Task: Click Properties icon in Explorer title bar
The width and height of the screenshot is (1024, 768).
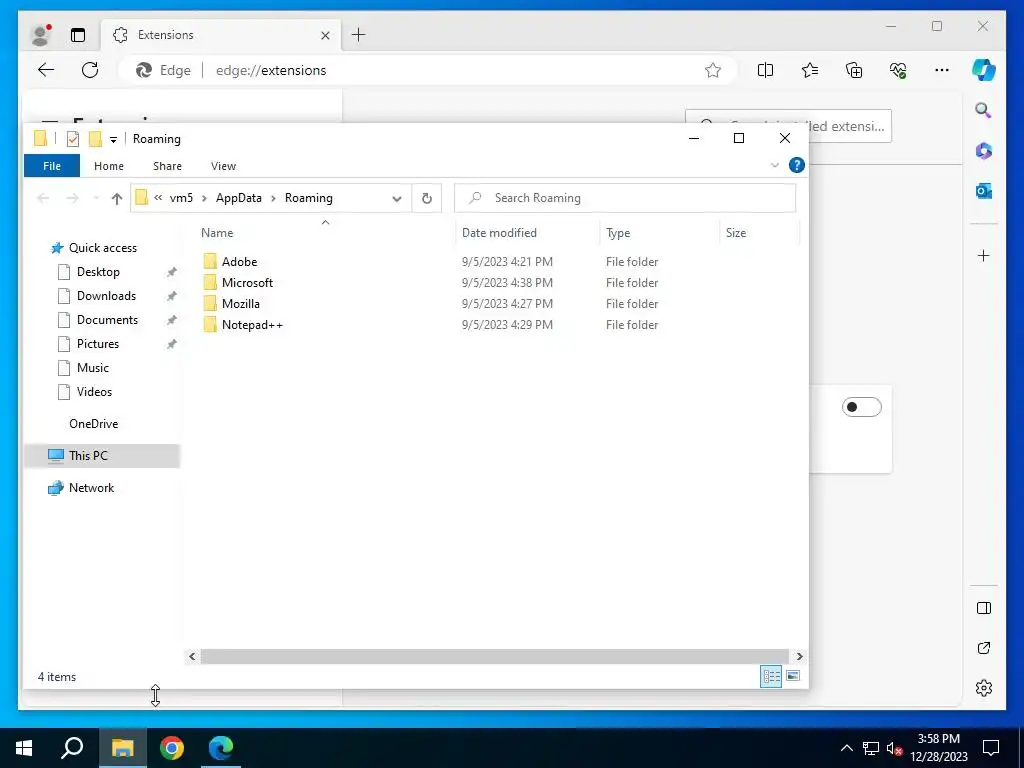Action: coord(72,138)
